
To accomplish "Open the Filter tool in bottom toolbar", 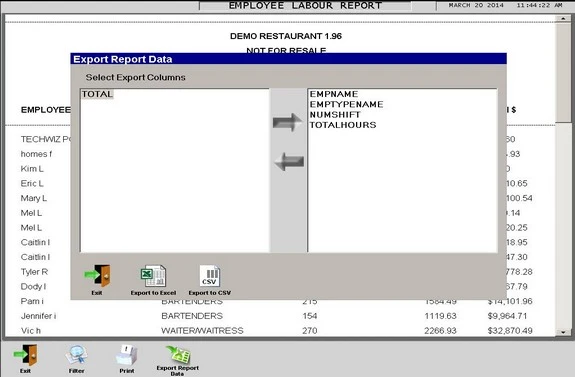I will [76, 355].
